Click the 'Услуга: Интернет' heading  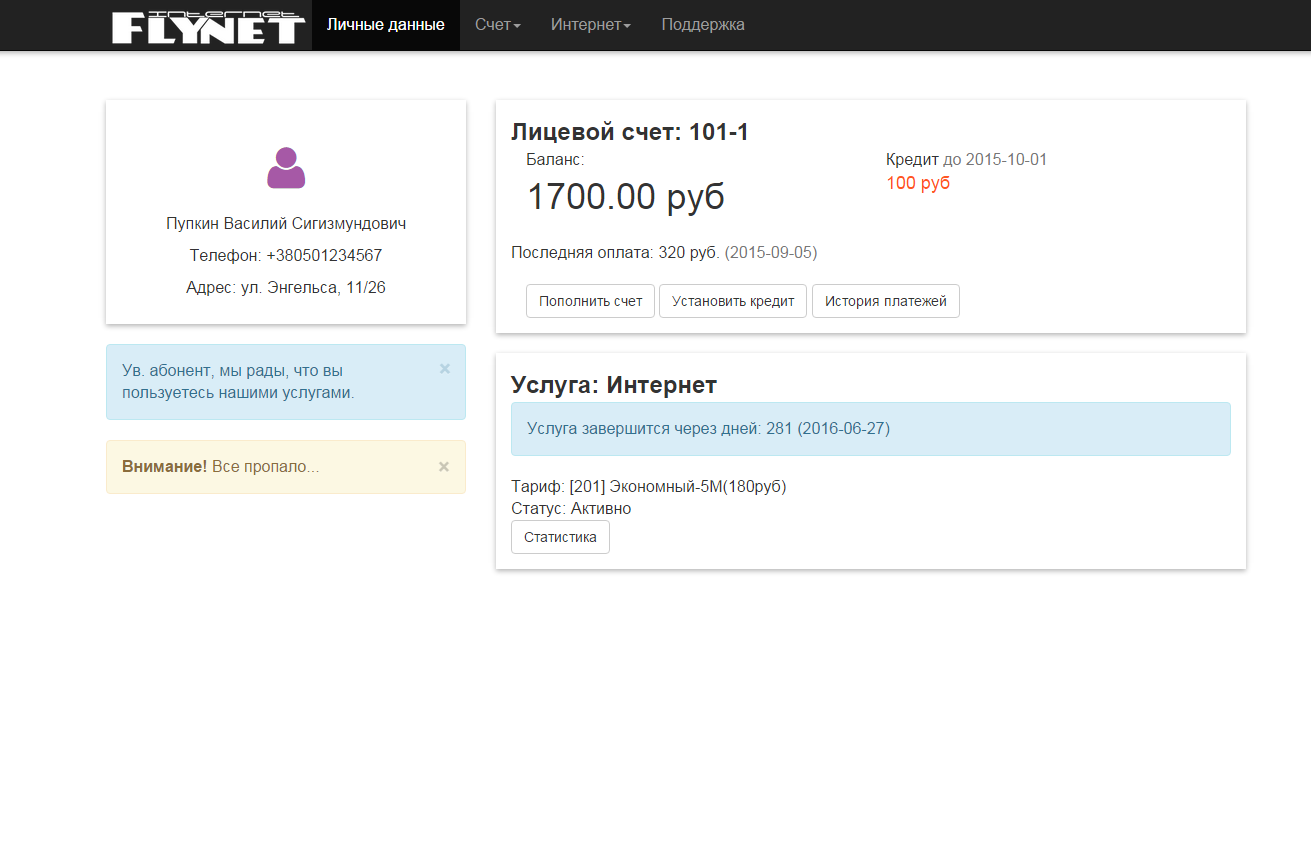click(614, 385)
